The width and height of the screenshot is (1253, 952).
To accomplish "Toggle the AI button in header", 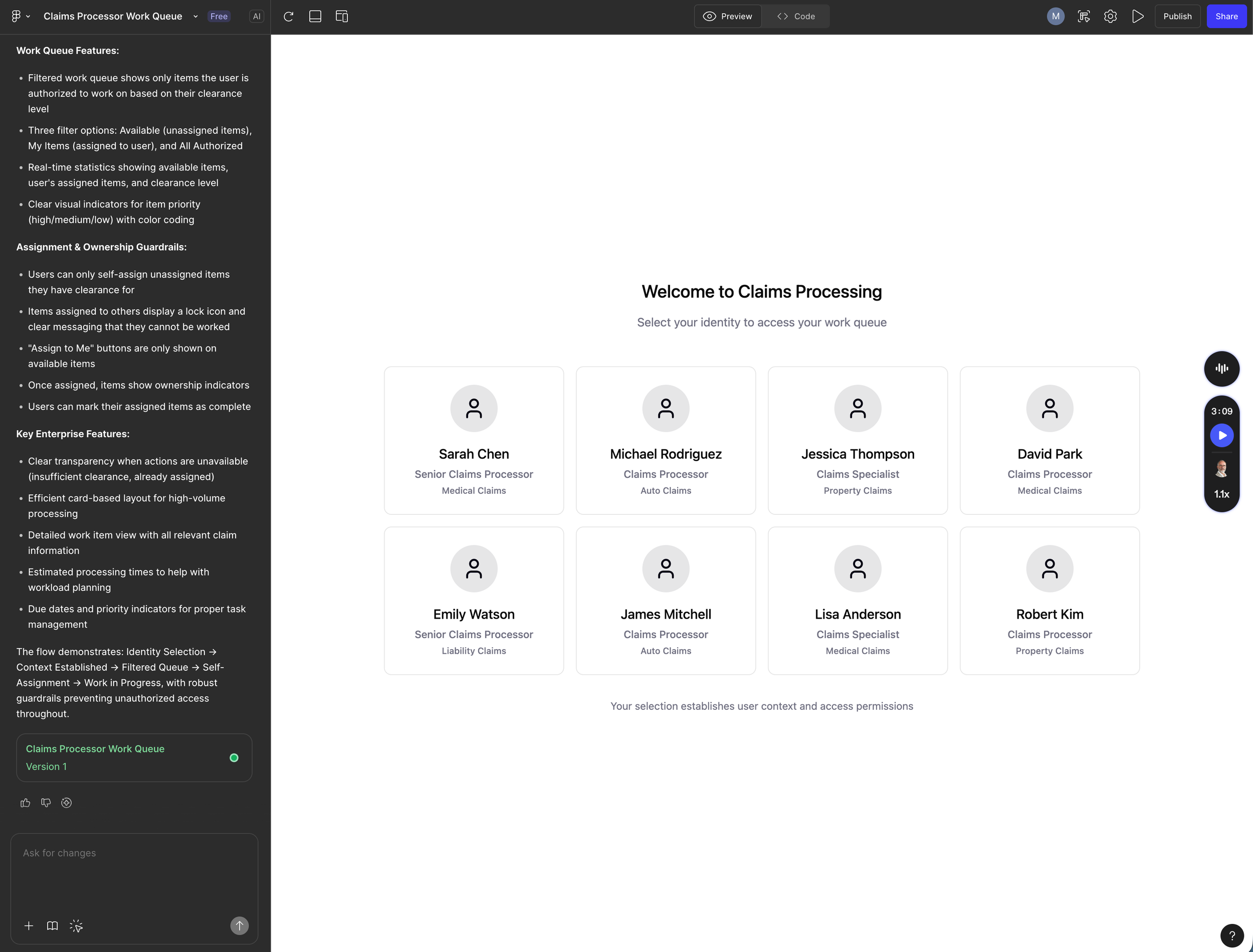I will (x=257, y=17).
